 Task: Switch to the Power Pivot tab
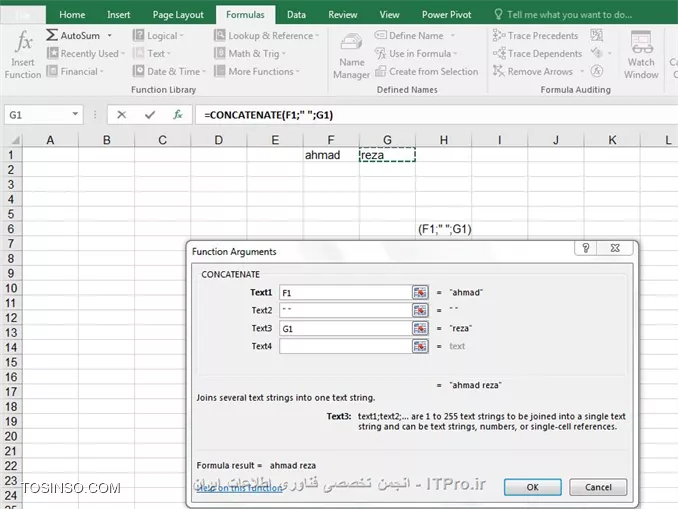pos(446,15)
